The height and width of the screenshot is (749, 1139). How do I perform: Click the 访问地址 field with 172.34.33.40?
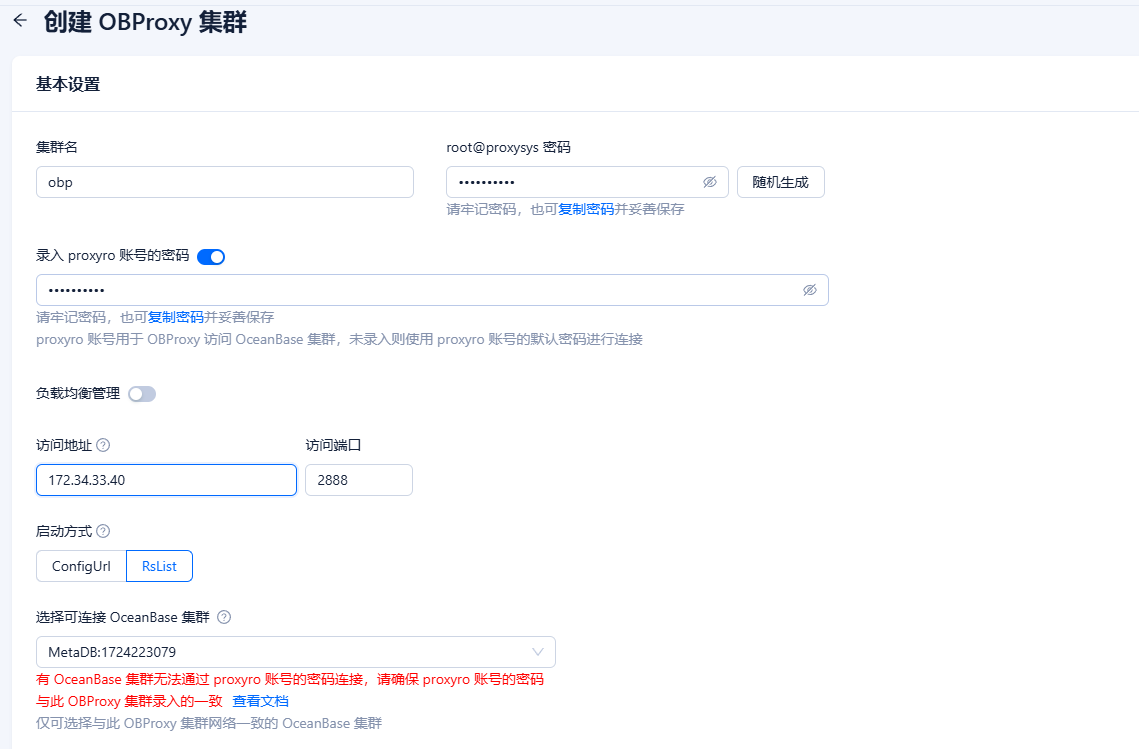166,480
